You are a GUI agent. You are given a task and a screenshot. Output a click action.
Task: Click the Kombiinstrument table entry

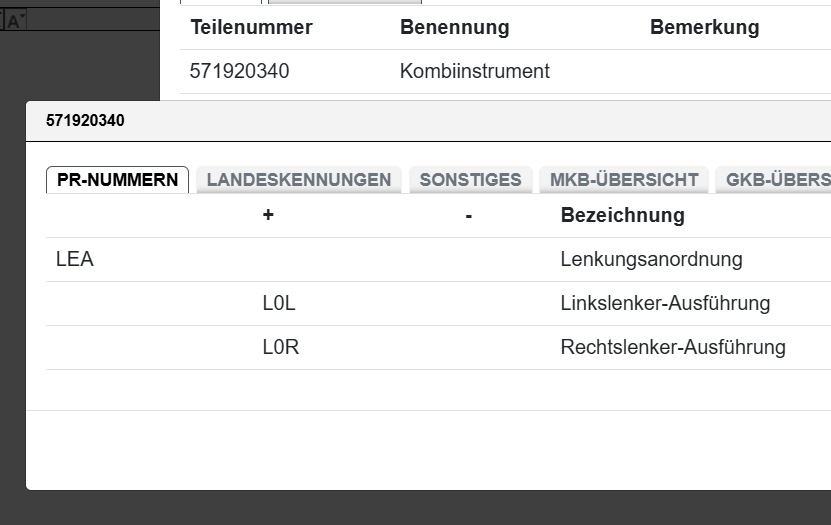[474, 72]
